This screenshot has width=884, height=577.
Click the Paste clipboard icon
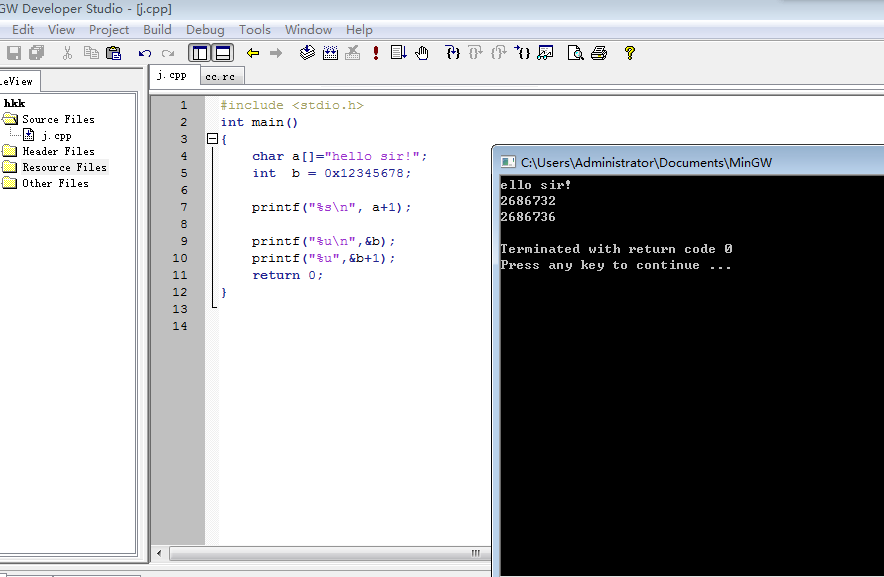pyautogui.click(x=113, y=53)
